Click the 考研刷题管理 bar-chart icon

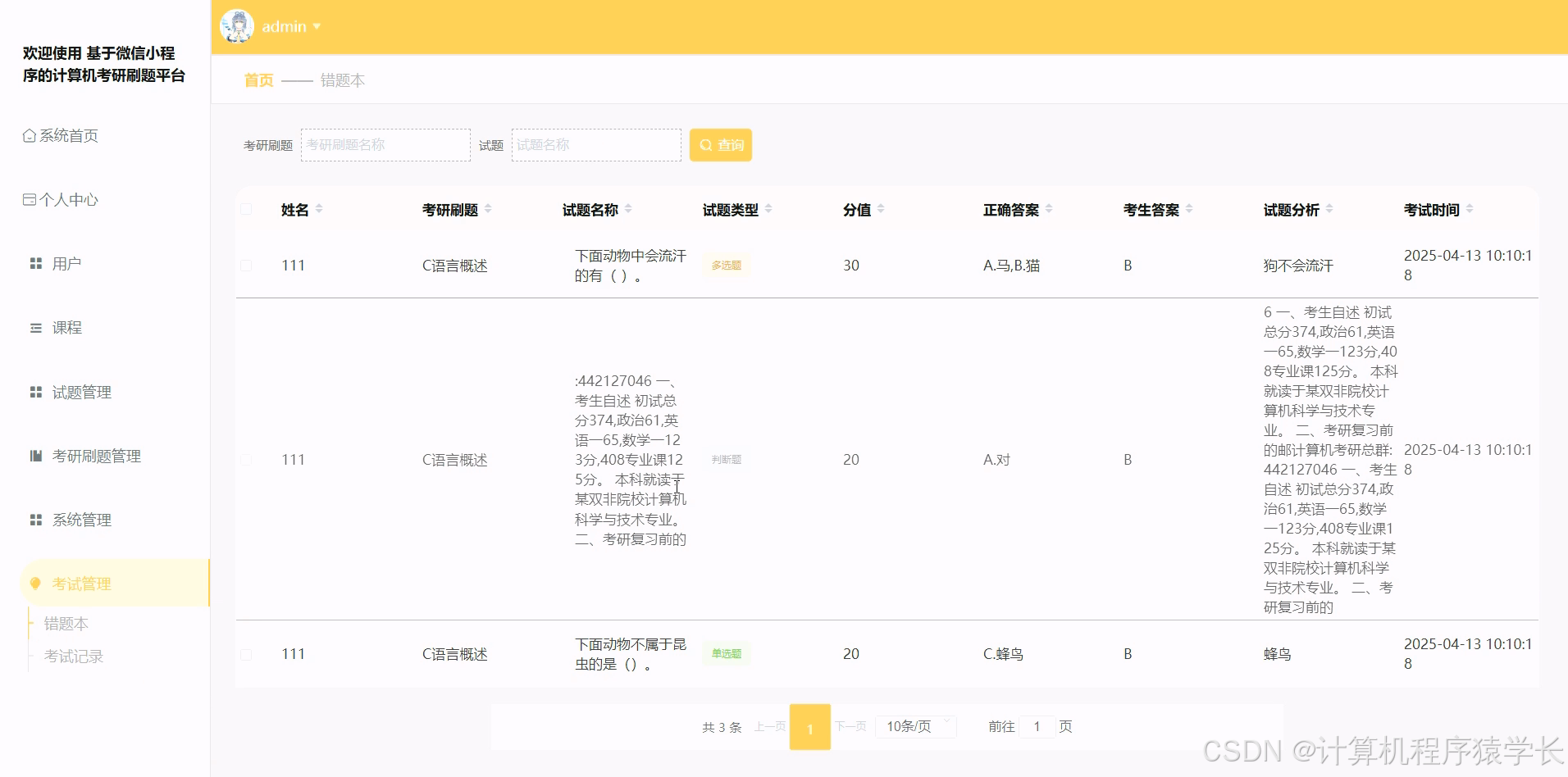(35, 456)
